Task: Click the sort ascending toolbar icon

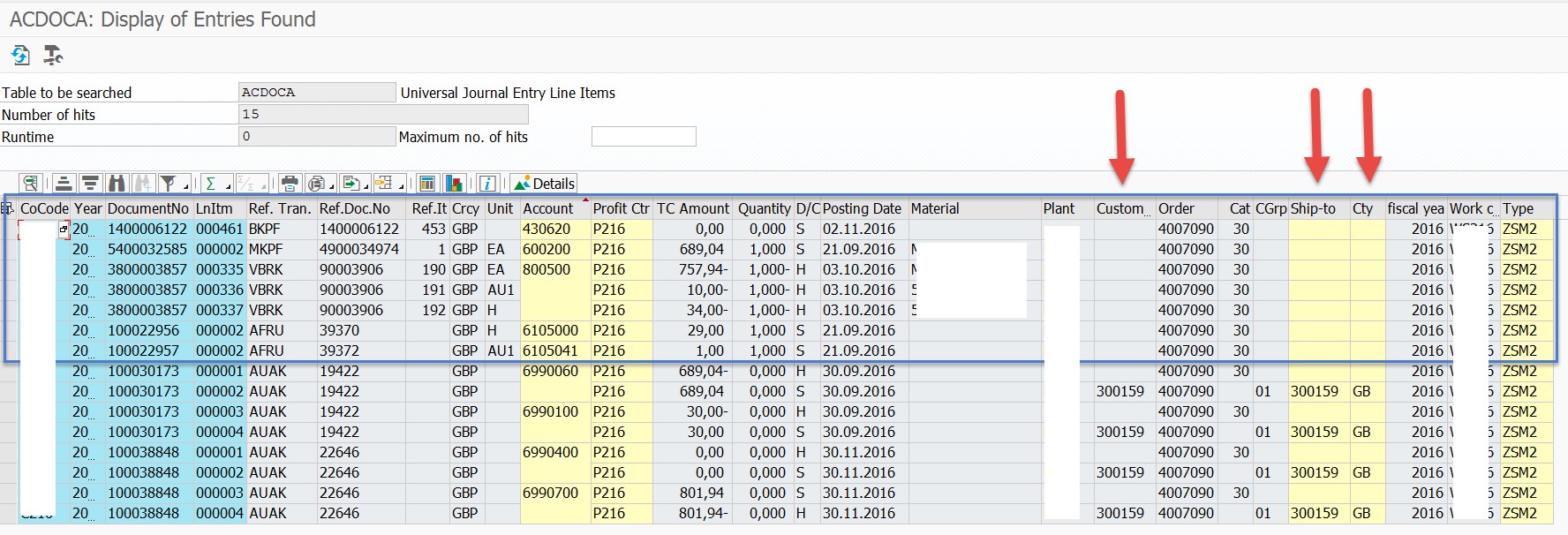Action: point(64,184)
